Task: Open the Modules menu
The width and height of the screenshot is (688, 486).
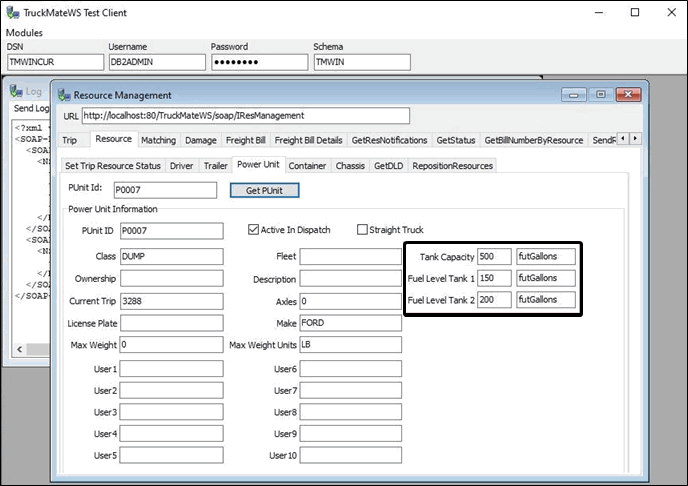Action: [x=24, y=33]
